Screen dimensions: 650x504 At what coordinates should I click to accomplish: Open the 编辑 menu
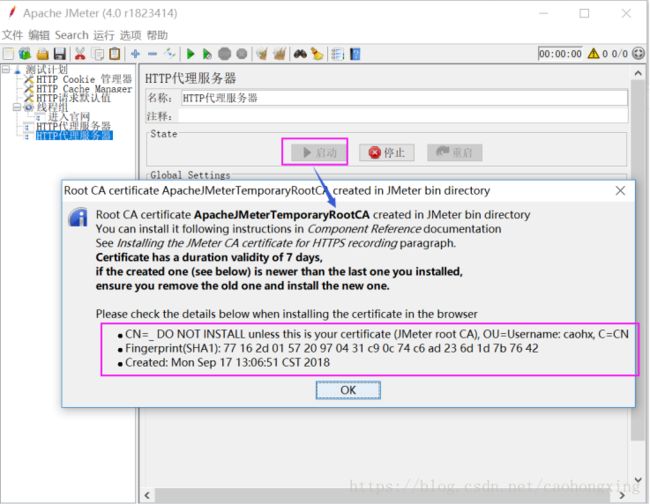pos(39,35)
